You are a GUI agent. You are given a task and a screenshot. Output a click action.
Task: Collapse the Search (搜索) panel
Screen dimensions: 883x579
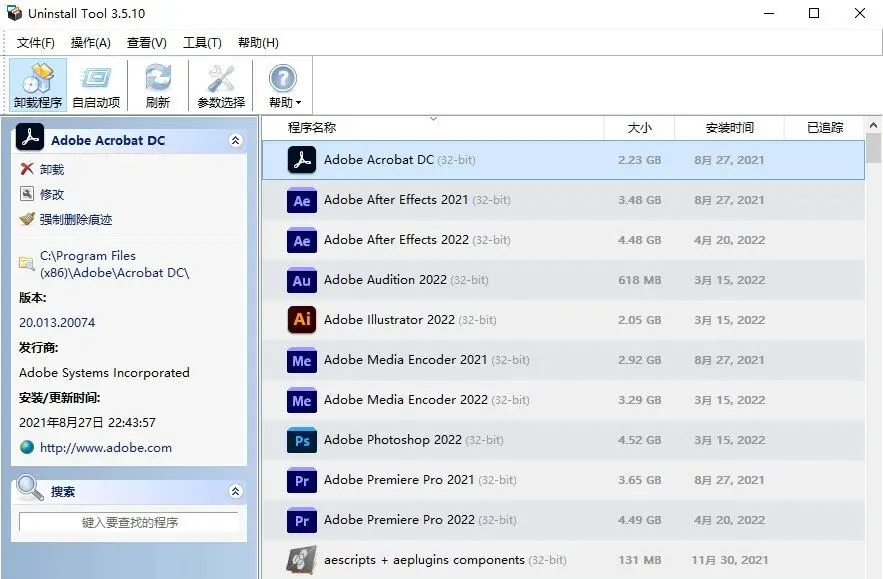(235, 492)
